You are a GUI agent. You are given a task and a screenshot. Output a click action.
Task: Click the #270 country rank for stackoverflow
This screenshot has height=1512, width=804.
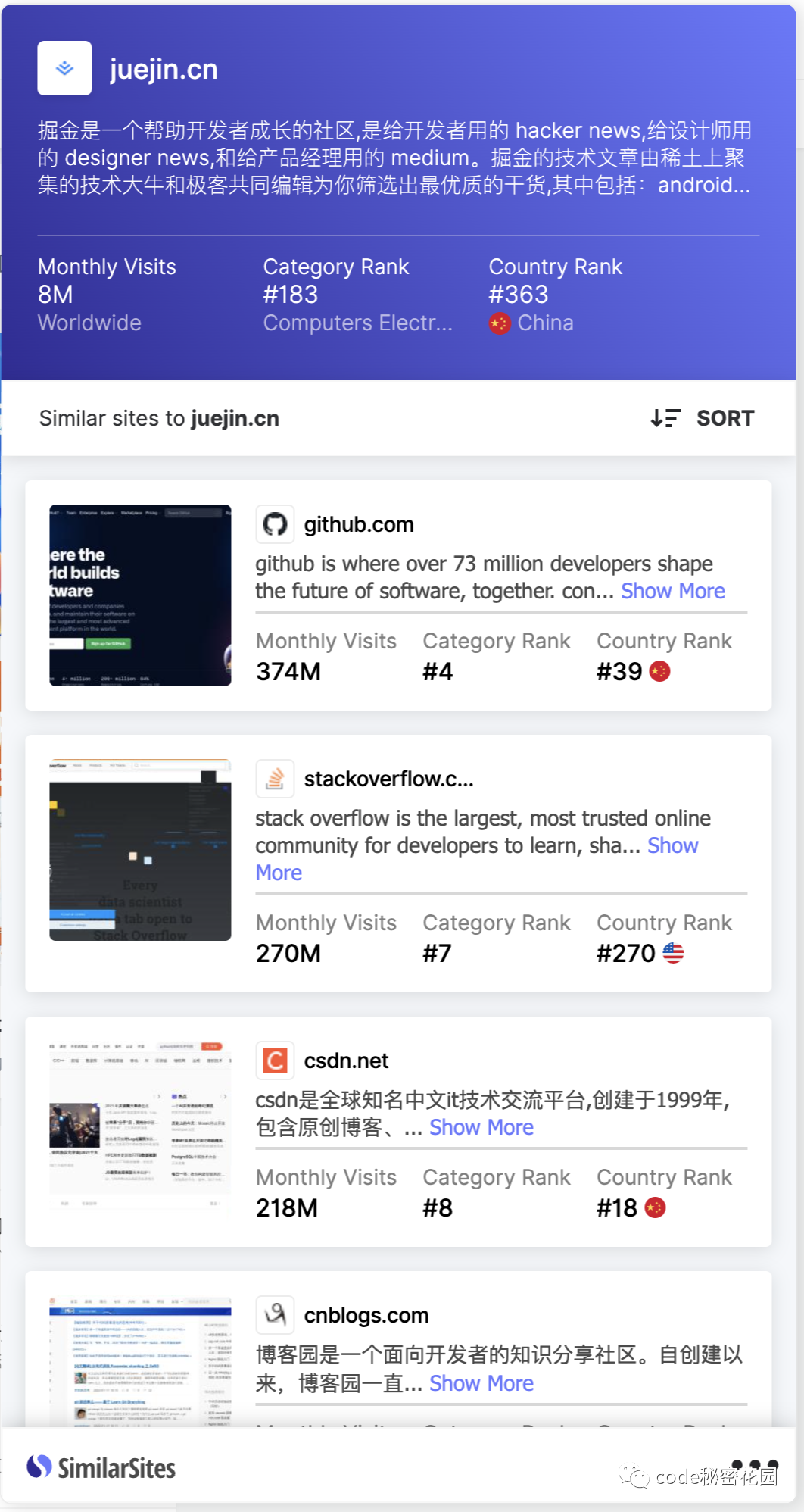(626, 954)
